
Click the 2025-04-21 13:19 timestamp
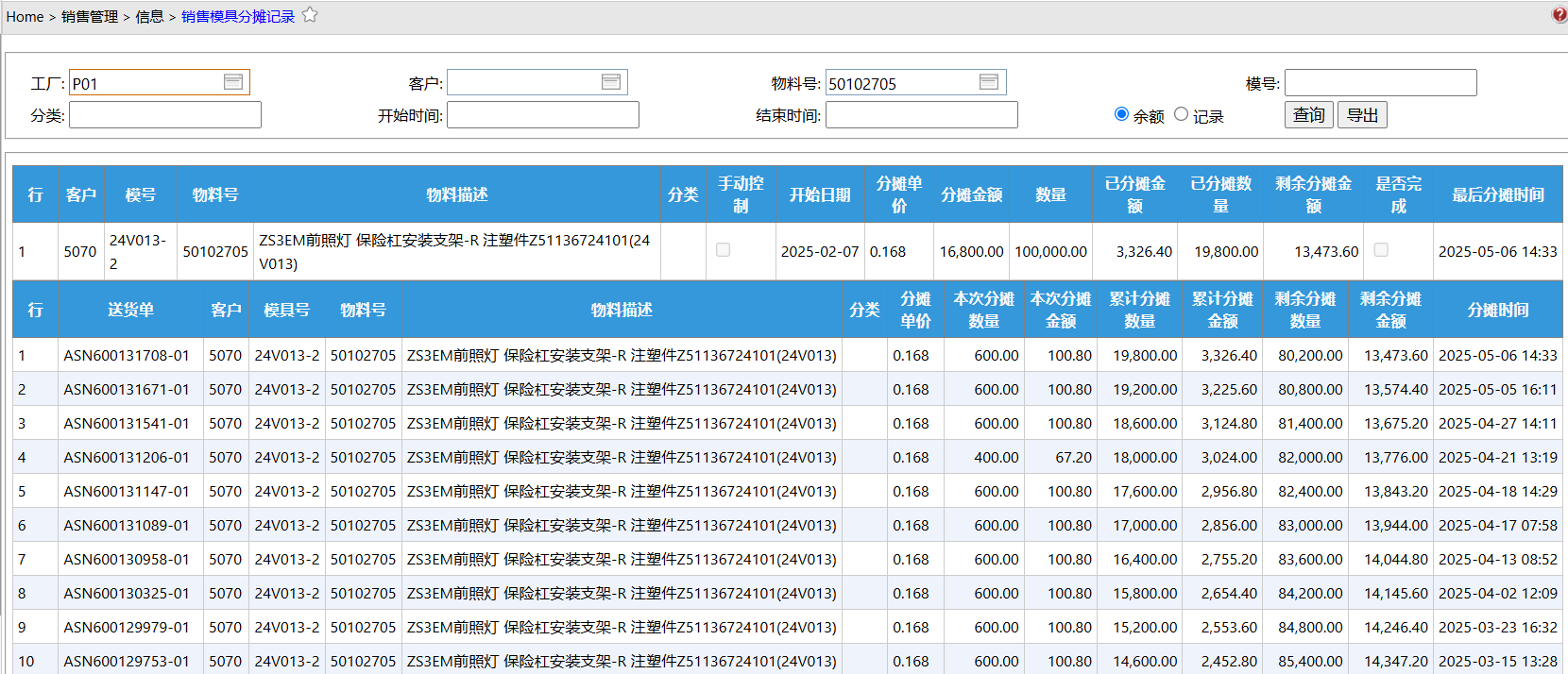coord(1498,458)
